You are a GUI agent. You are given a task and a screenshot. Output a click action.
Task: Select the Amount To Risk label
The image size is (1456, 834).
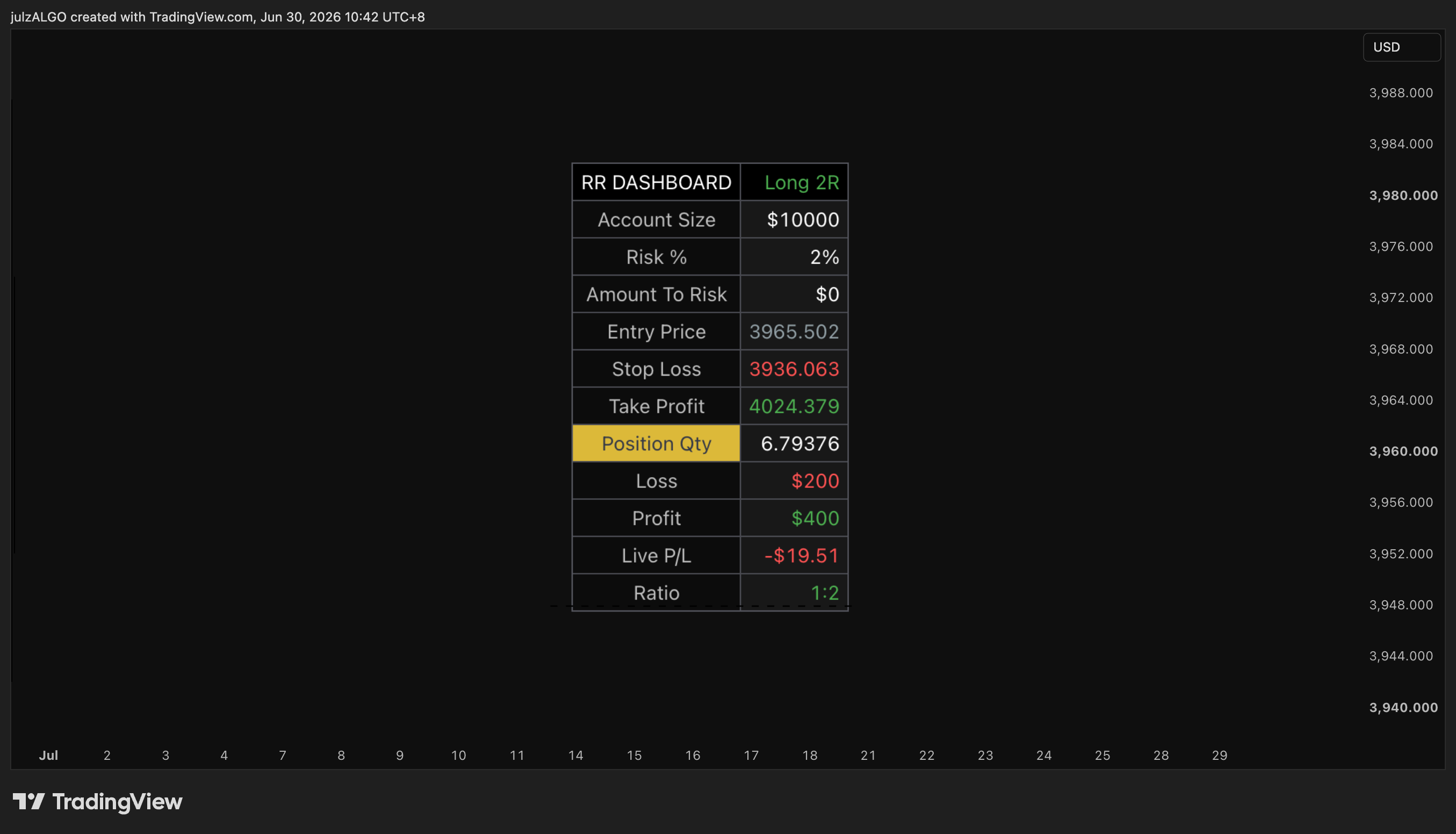point(656,294)
